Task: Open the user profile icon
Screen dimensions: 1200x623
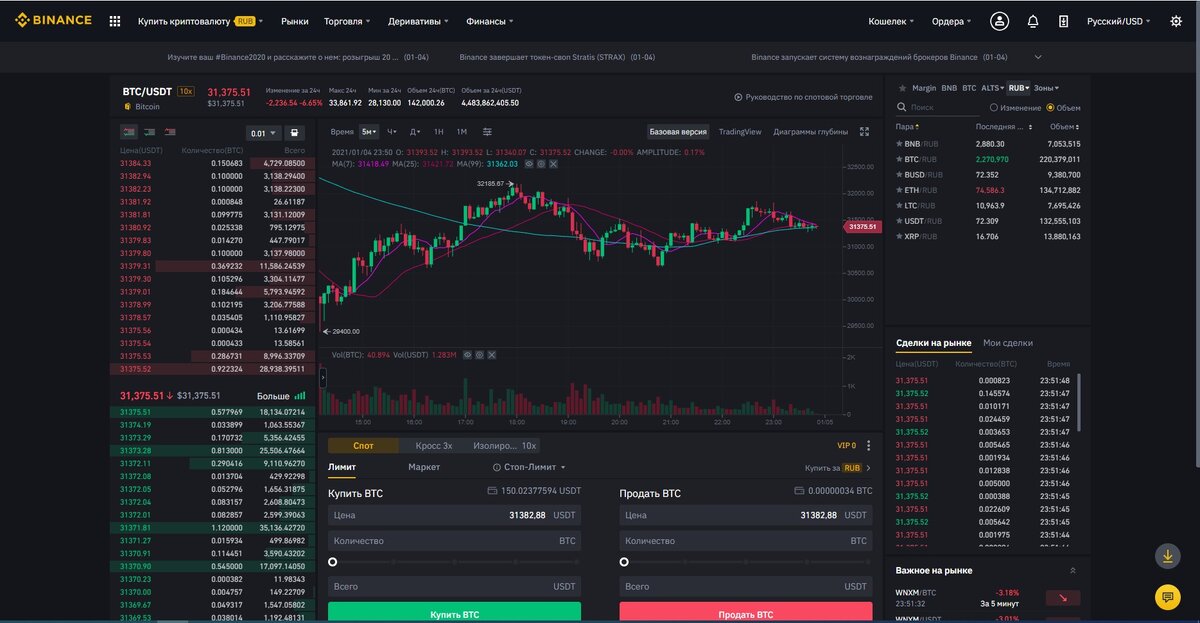Action: [999, 21]
